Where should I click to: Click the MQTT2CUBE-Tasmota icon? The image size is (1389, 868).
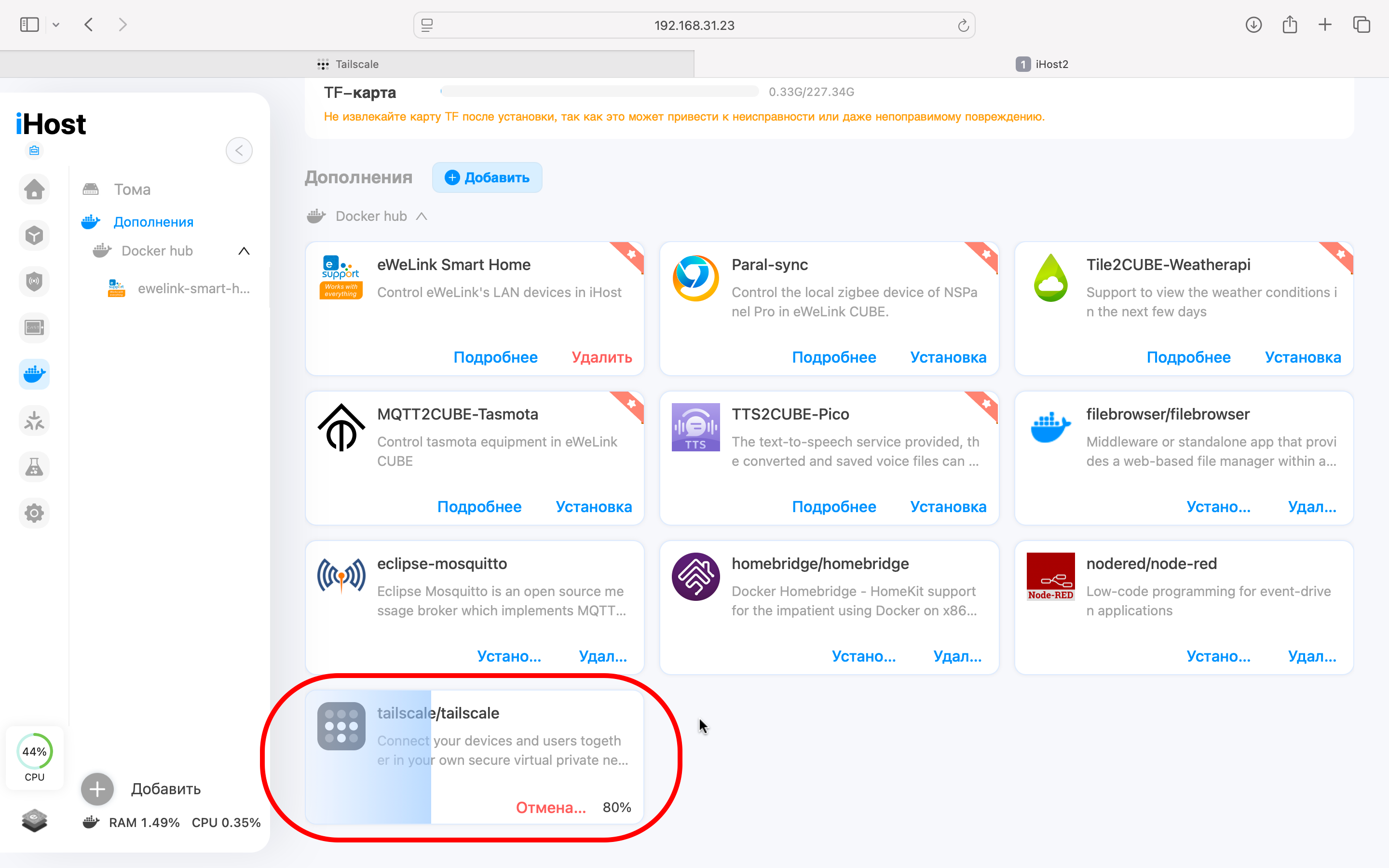(341, 428)
